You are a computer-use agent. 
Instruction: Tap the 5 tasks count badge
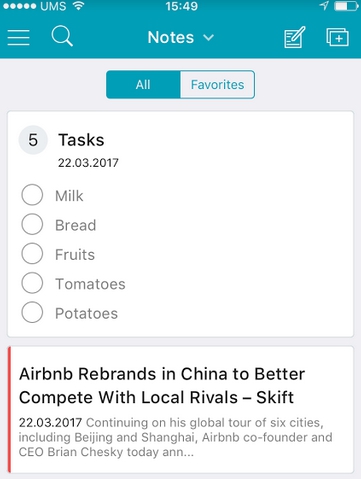[x=33, y=140]
